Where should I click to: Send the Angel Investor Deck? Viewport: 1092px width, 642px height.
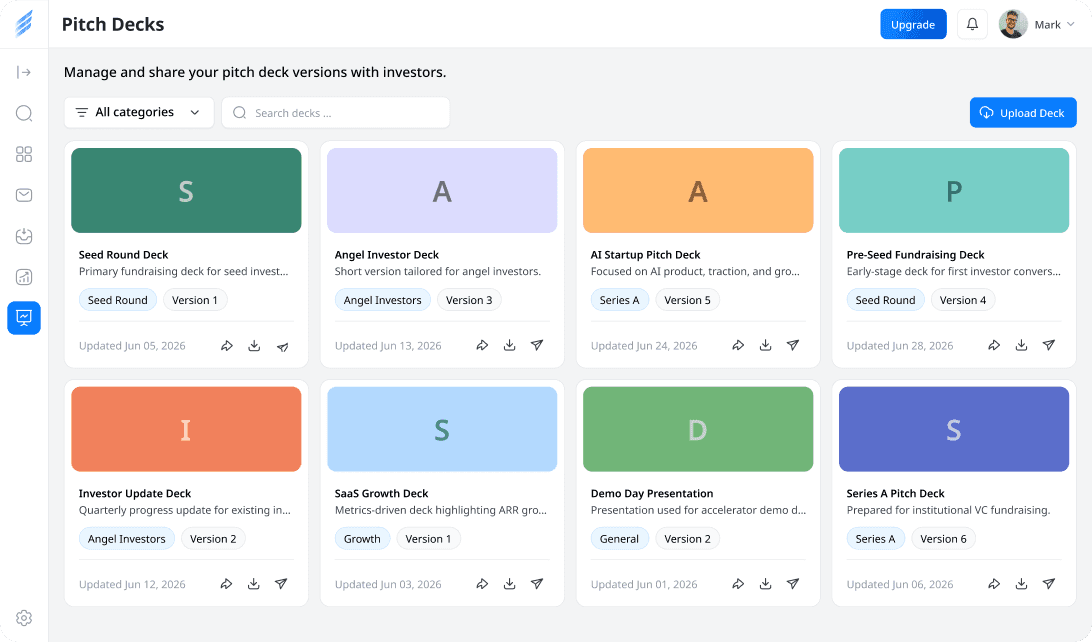tap(537, 345)
